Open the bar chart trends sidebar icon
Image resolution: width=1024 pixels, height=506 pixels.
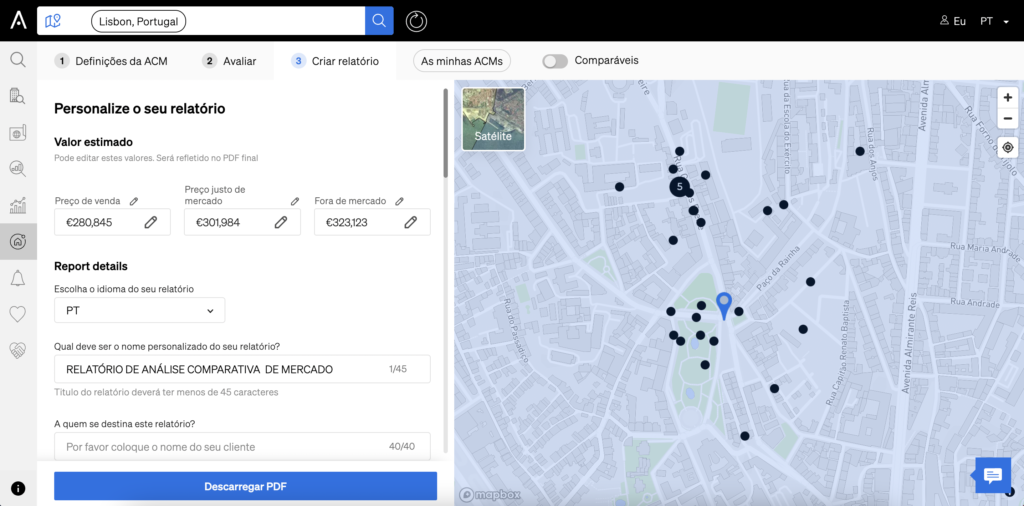[18, 206]
